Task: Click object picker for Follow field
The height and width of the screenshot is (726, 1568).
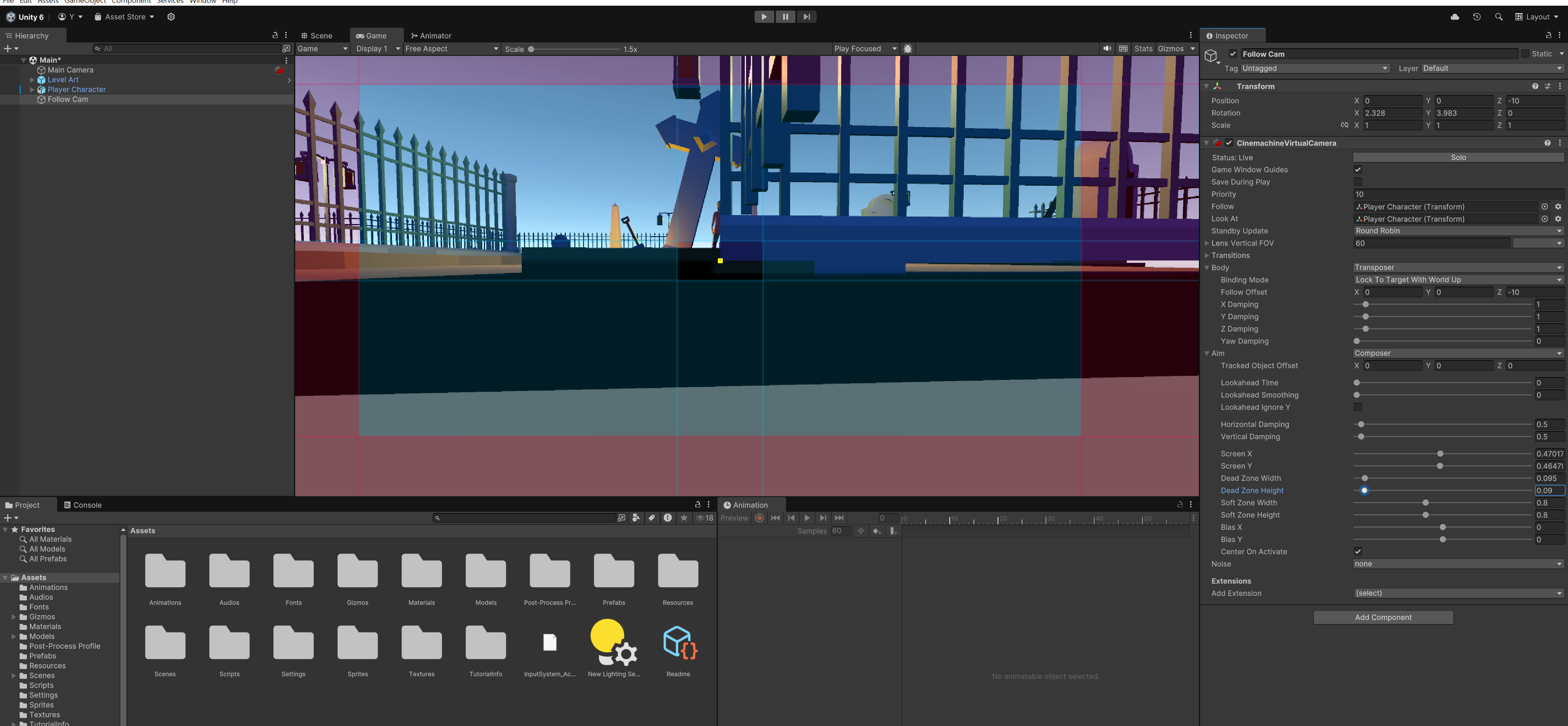Action: tap(1544, 207)
